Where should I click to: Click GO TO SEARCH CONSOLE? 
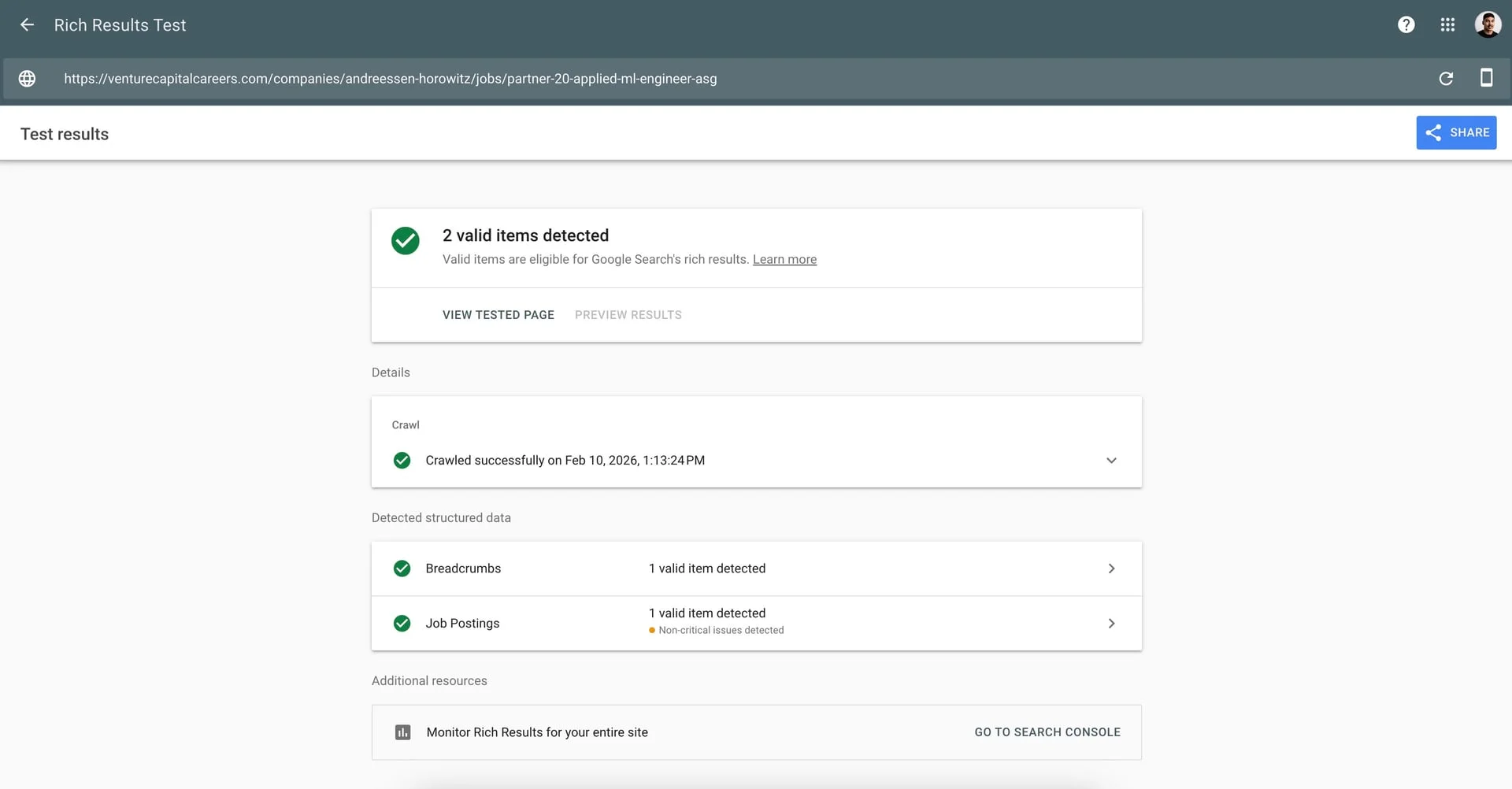click(1047, 732)
